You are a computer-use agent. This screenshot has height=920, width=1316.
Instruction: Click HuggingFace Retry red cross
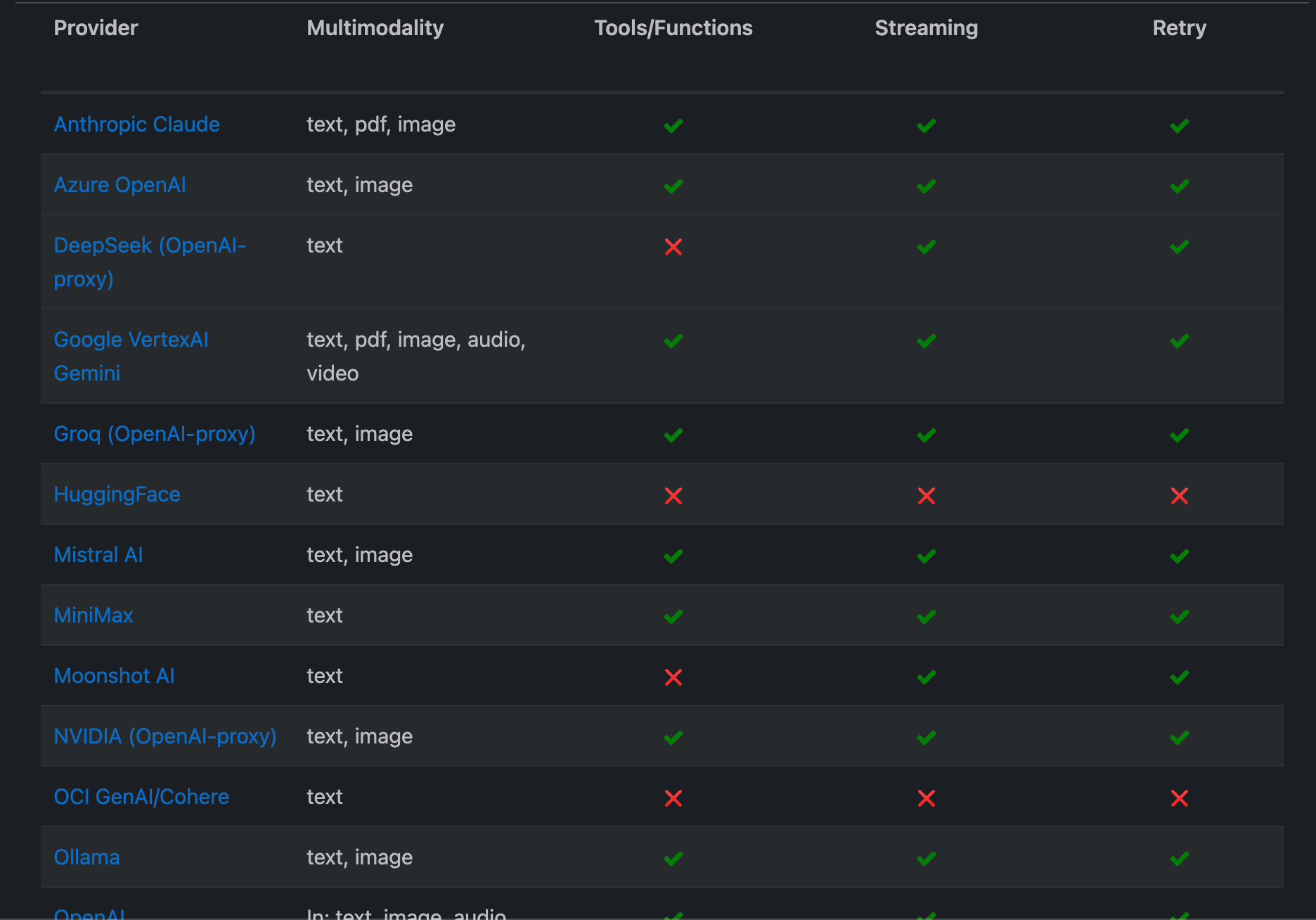[x=1180, y=496]
